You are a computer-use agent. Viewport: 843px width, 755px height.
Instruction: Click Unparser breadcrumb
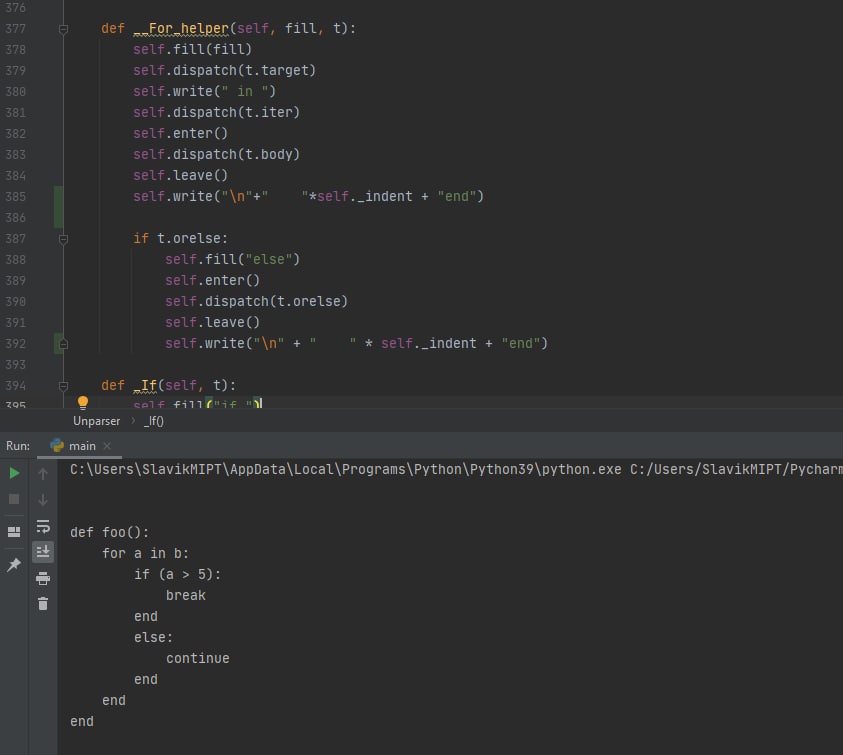[96, 421]
